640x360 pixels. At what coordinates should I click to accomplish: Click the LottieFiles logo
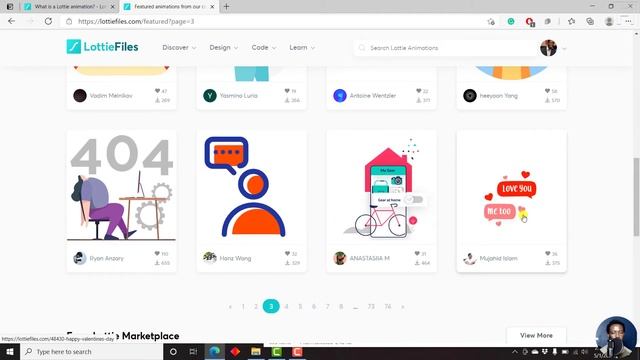click(x=102, y=47)
